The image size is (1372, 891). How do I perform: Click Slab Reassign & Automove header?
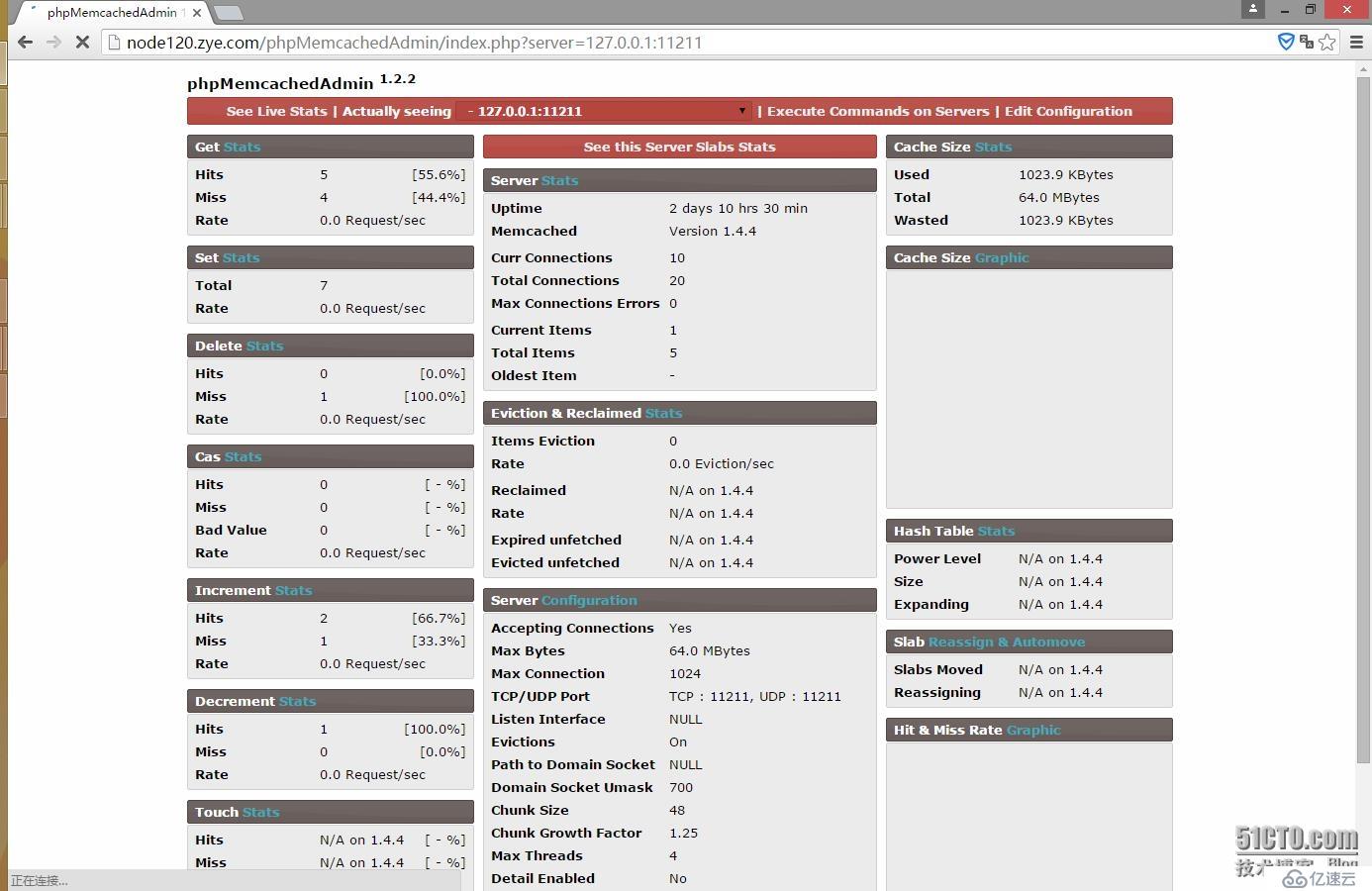point(1029,642)
